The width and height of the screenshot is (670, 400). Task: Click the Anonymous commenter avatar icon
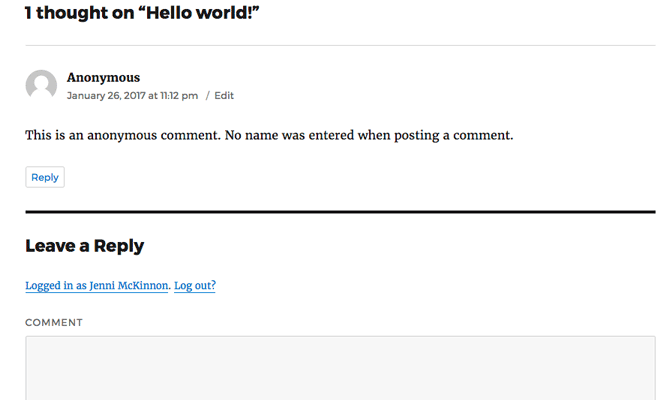41,86
